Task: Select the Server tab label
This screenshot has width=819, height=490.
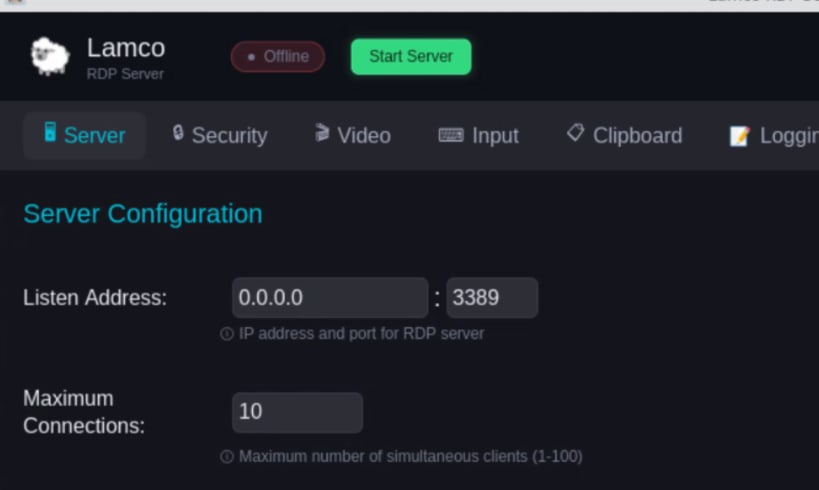Action: [95, 136]
